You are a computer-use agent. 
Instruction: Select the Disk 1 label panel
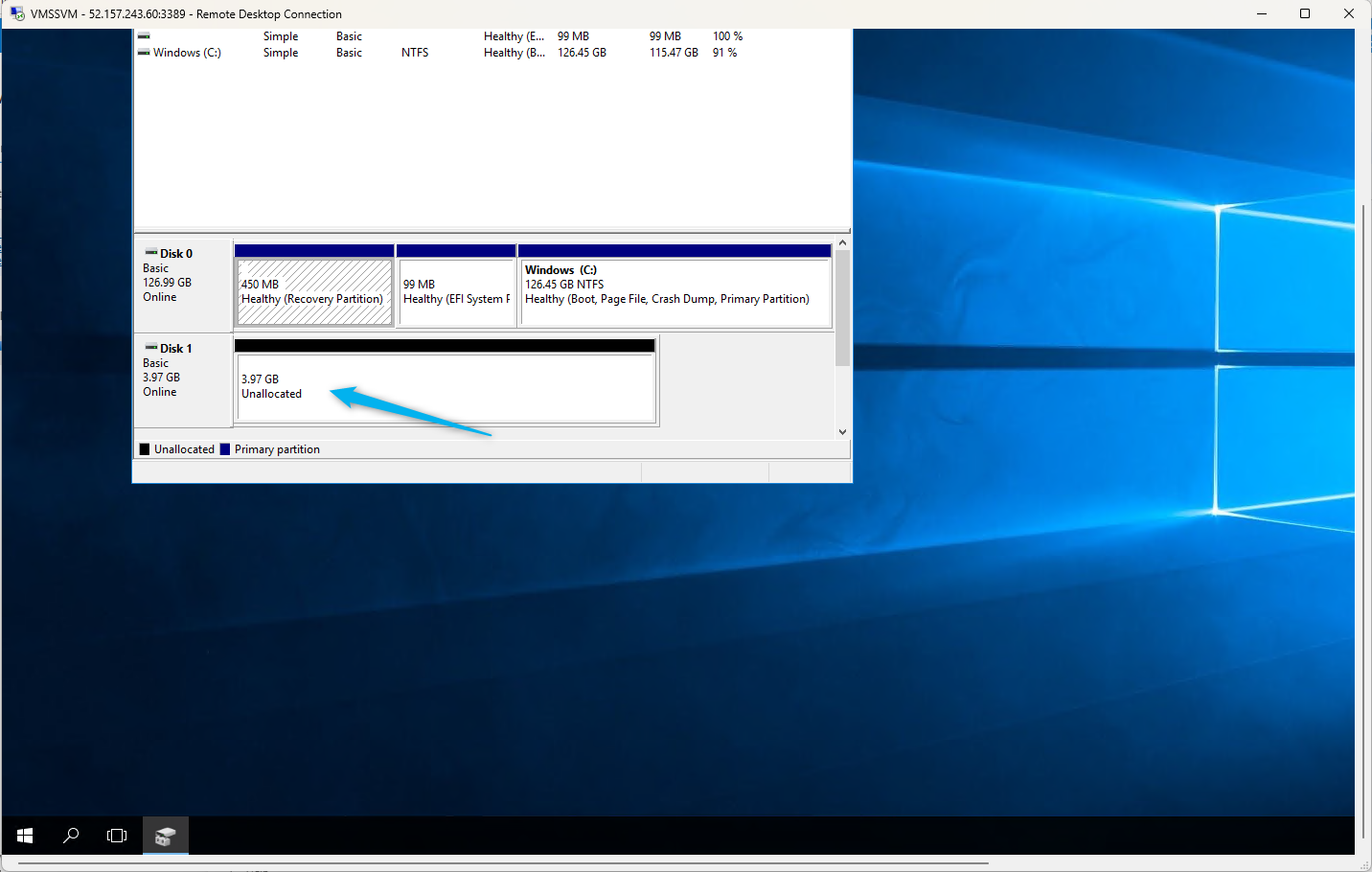click(183, 379)
